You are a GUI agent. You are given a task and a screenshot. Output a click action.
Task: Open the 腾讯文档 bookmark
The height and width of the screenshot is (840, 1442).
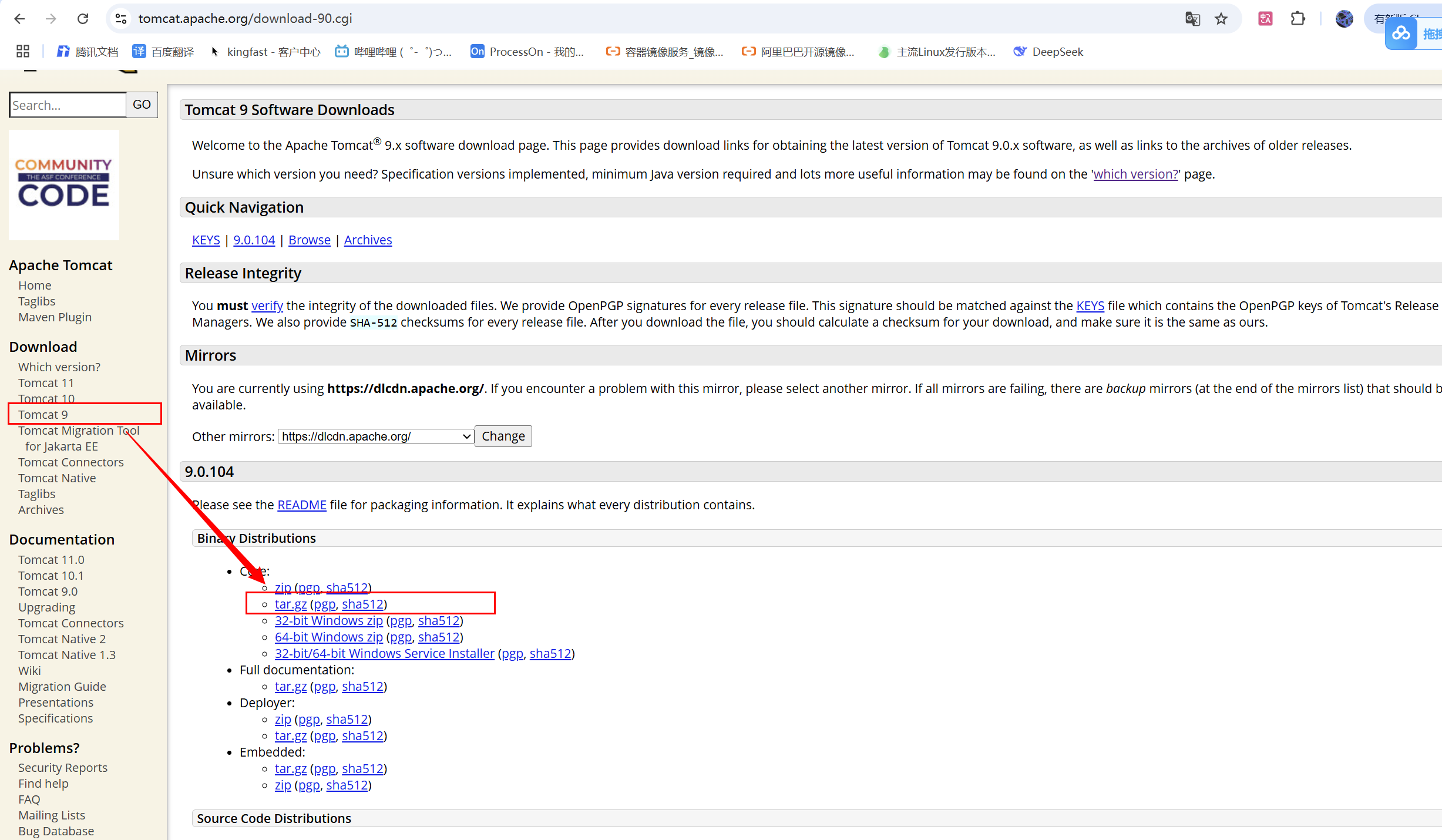click(x=88, y=52)
